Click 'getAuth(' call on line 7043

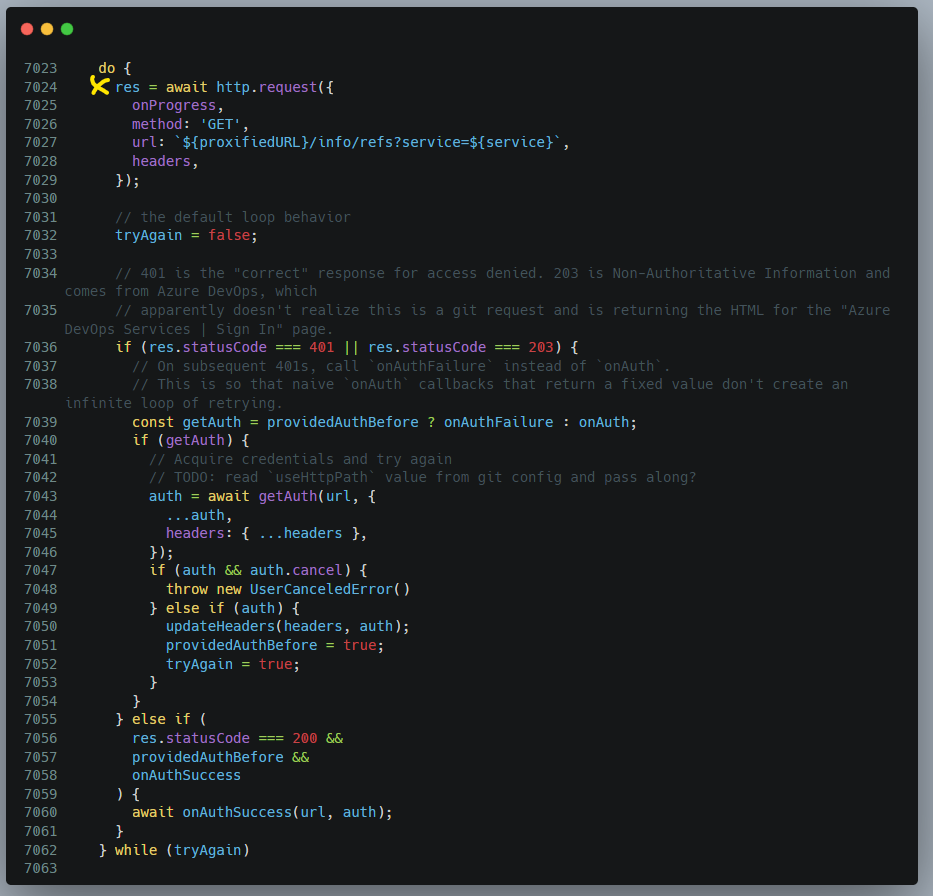pyautogui.click(x=292, y=496)
